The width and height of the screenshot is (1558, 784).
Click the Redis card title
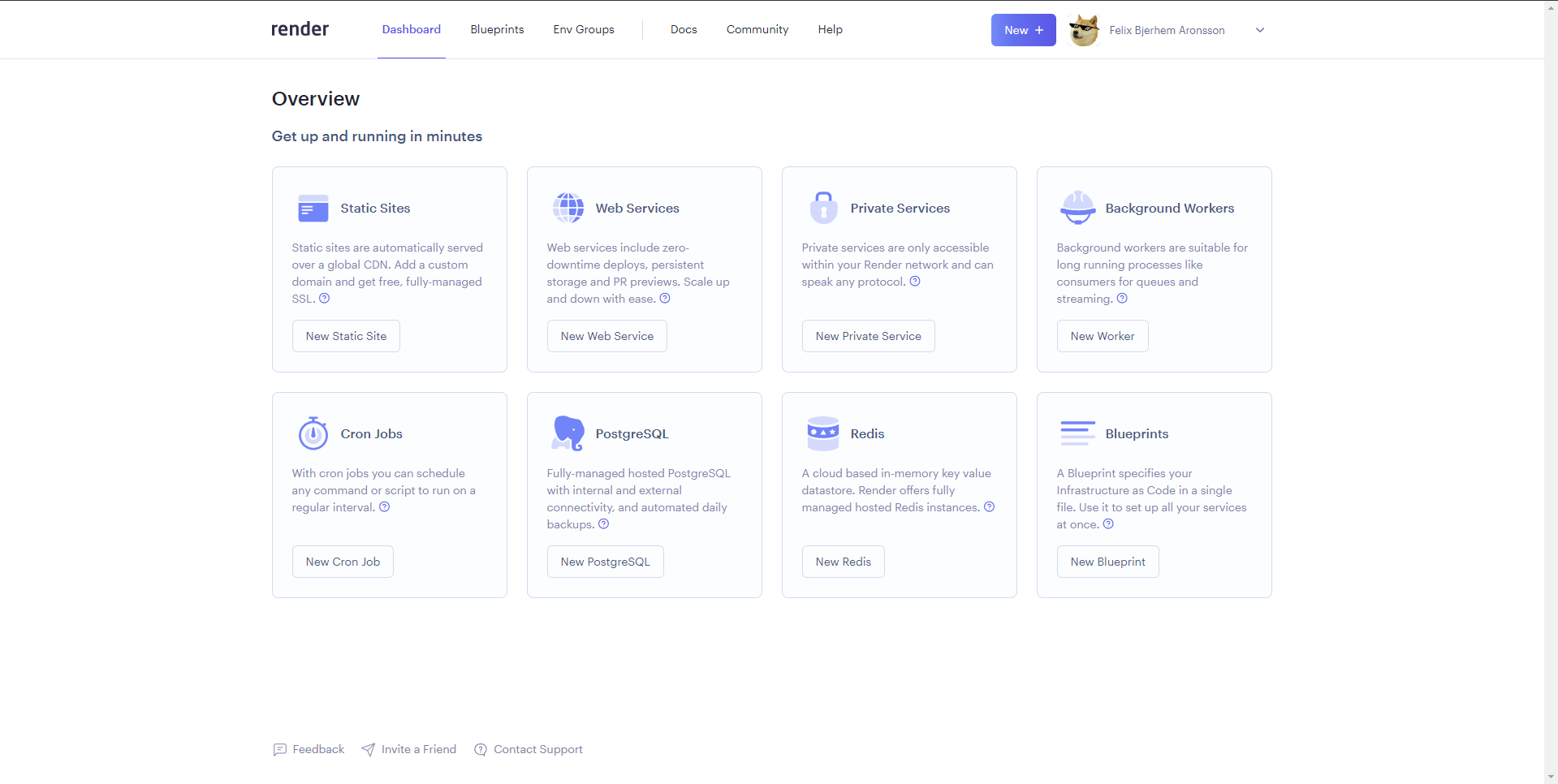[867, 434]
